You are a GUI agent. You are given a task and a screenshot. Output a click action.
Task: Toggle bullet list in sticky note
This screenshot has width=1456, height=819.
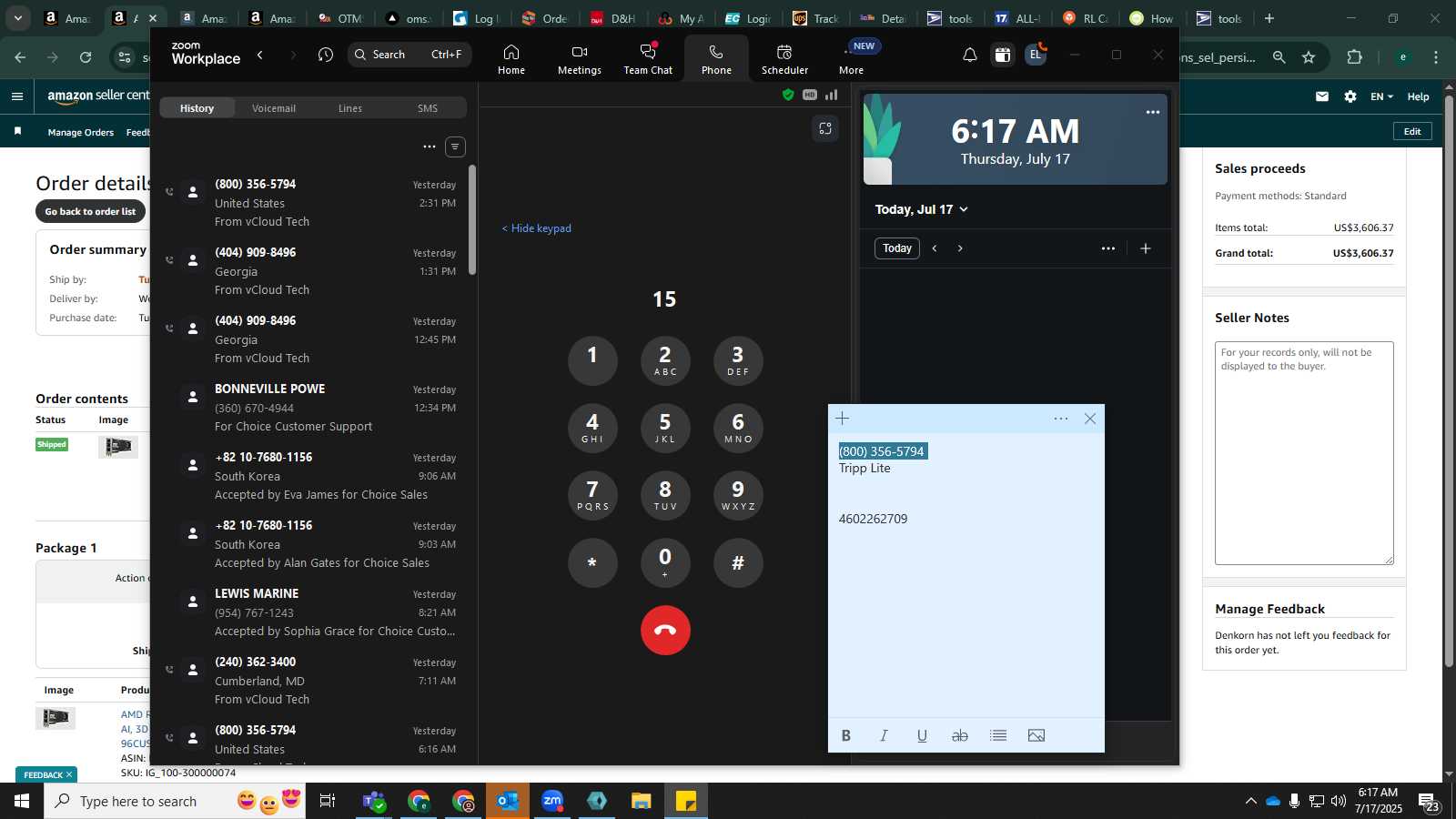tap(998, 736)
